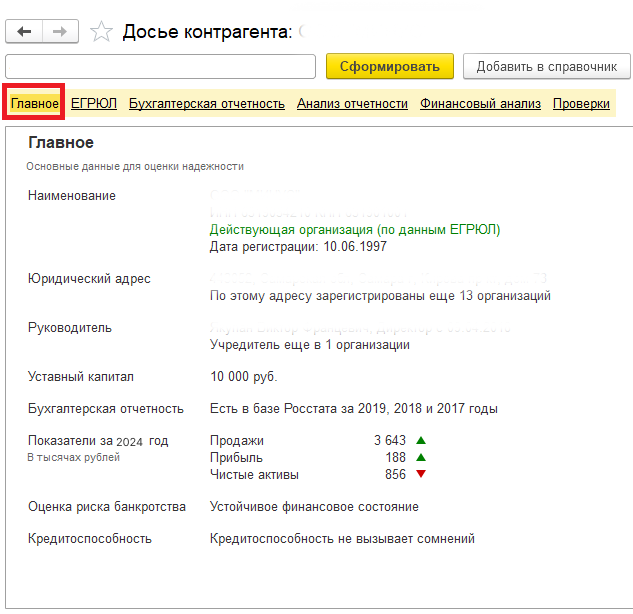
Task: Click the green up arrow next to Продажи
Action: (421, 441)
